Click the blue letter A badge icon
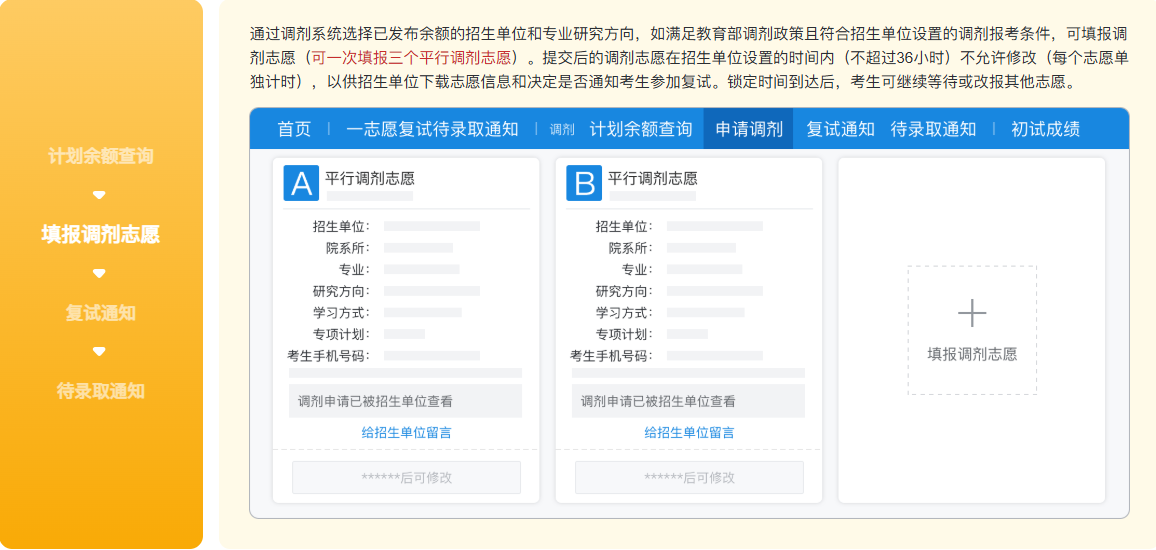This screenshot has height=550, width=1156. (x=301, y=183)
